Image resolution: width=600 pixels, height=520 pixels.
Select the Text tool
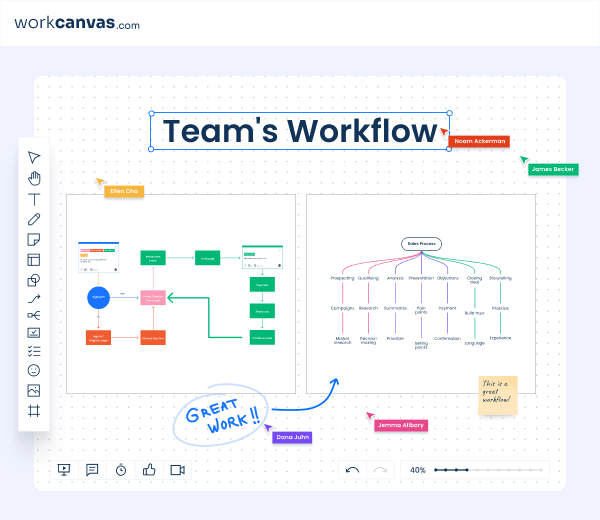(x=34, y=199)
